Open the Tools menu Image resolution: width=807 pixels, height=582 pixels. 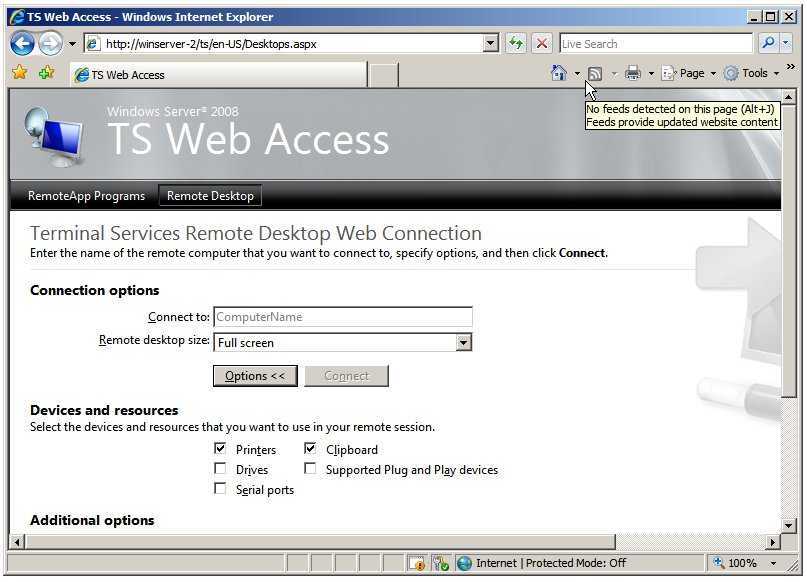pyautogui.click(x=751, y=74)
